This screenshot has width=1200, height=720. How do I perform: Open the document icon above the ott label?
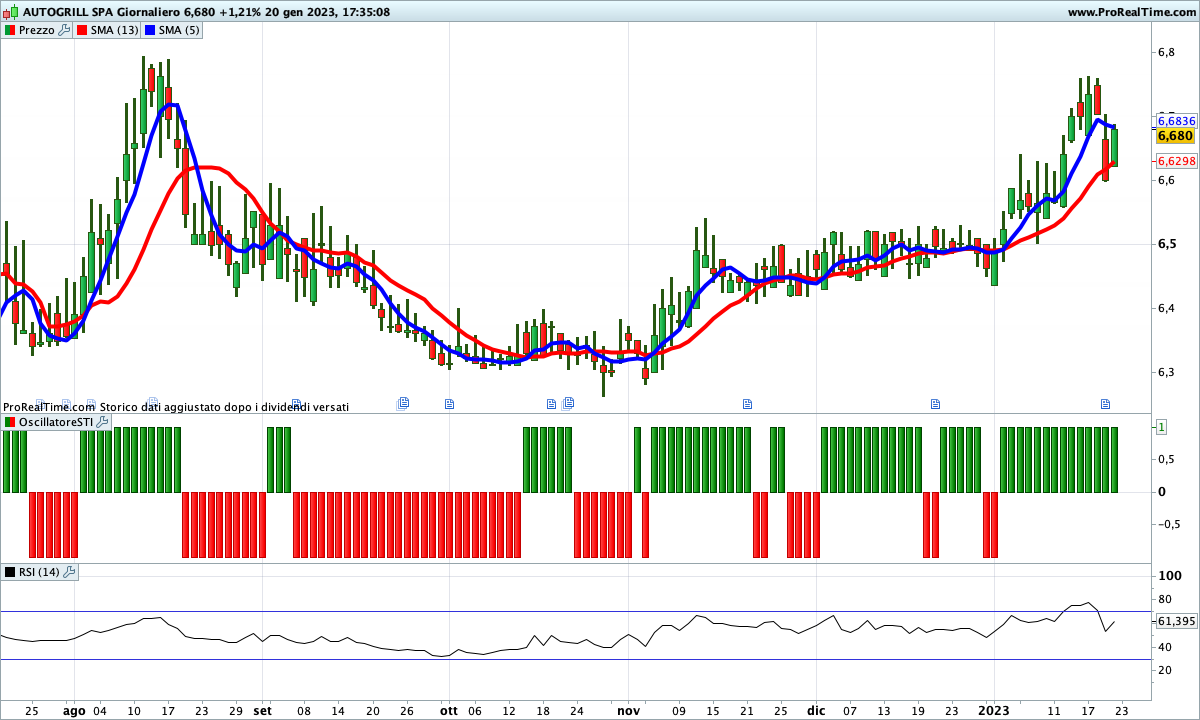tap(449, 404)
